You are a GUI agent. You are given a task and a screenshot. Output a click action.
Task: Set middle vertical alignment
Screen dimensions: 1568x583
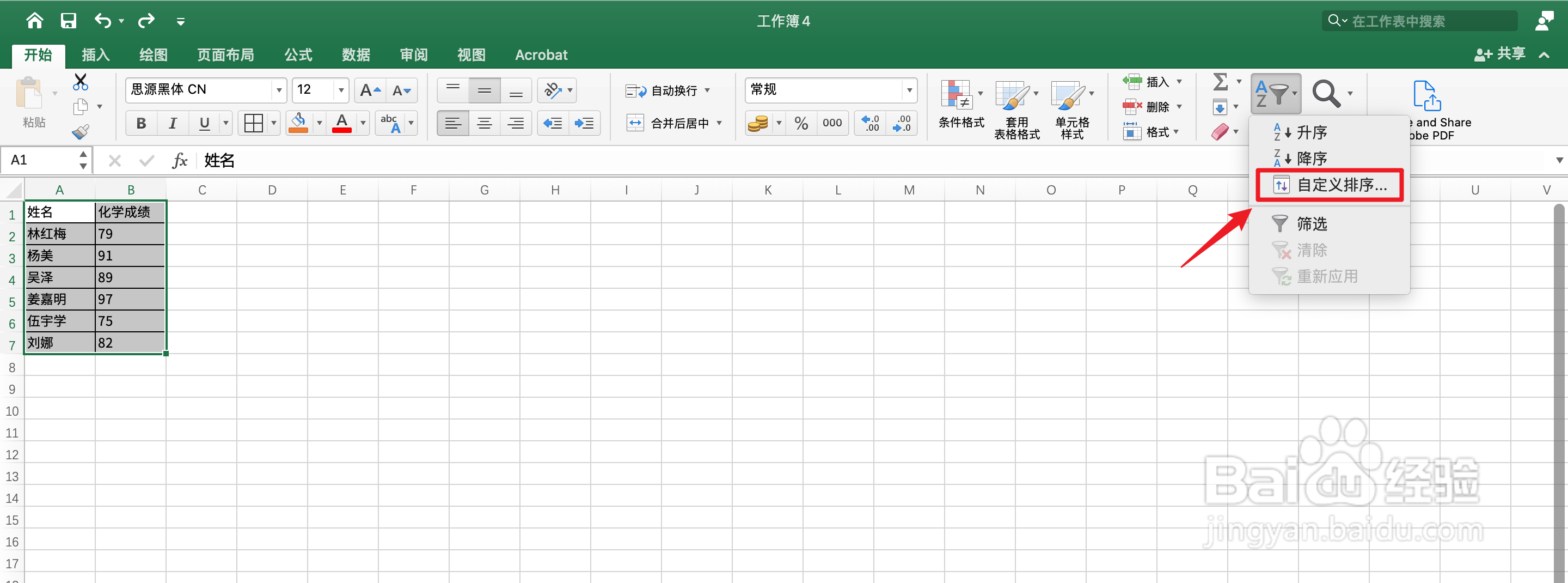[x=485, y=90]
